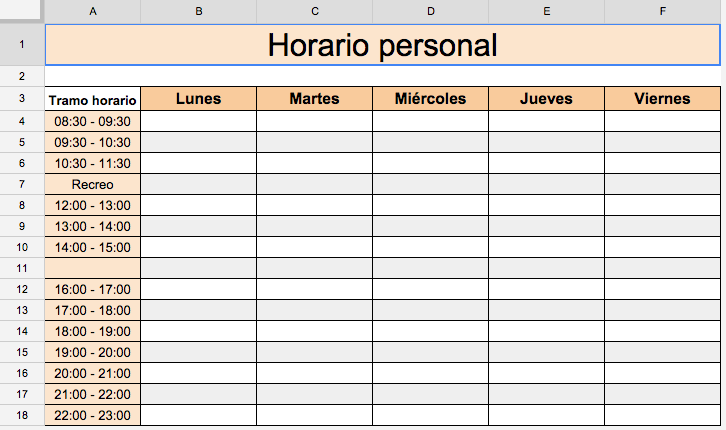Select the 22:00 - 23:00 time cell
The width and height of the screenshot is (726, 430).
pyautogui.click(x=93, y=415)
